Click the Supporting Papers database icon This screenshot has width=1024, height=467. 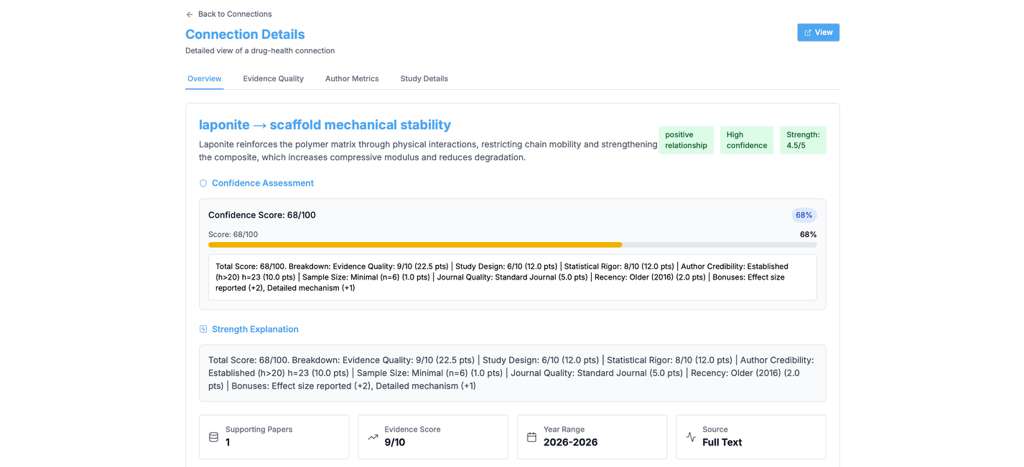pyautogui.click(x=213, y=437)
